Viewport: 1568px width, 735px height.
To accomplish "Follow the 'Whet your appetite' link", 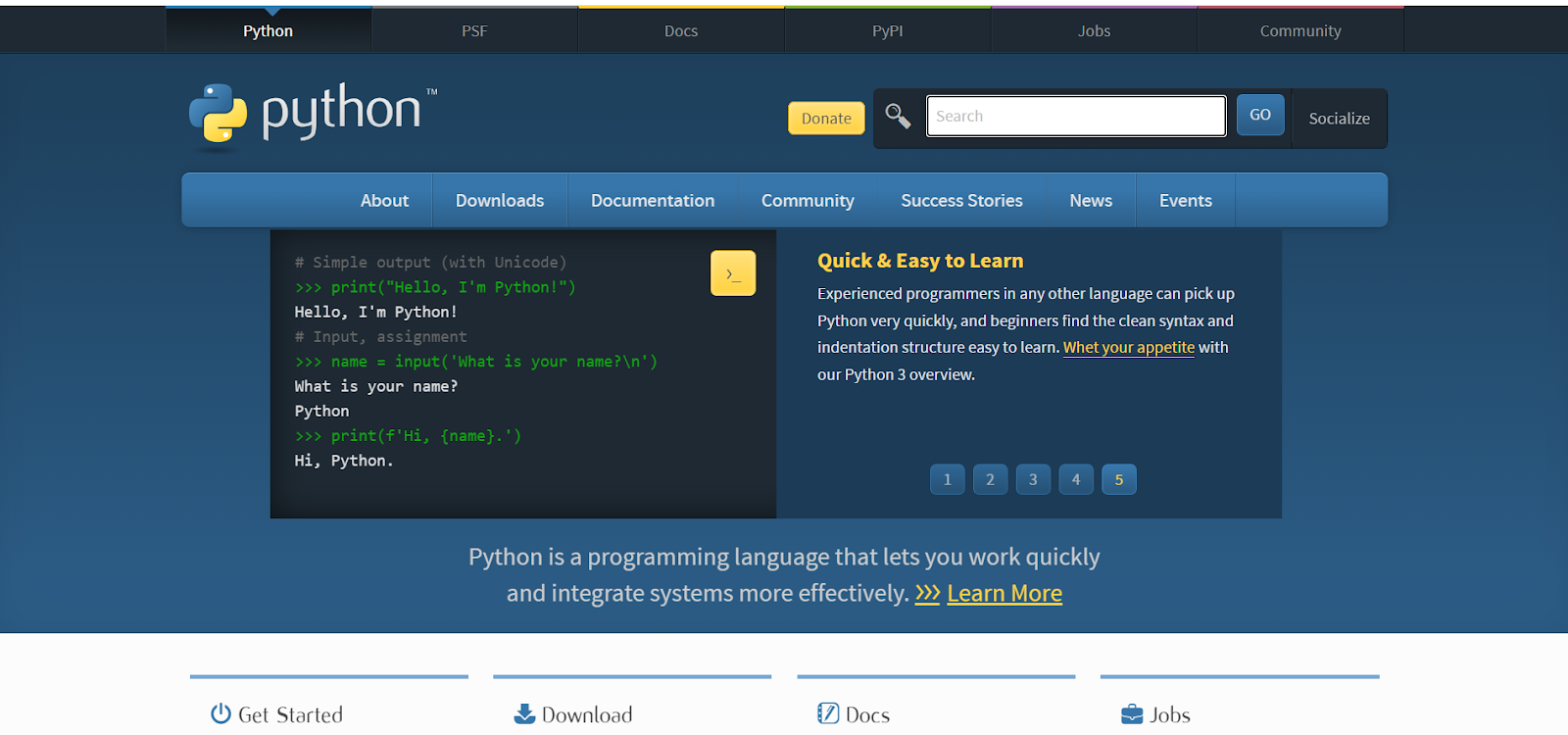I will [x=1129, y=347].
